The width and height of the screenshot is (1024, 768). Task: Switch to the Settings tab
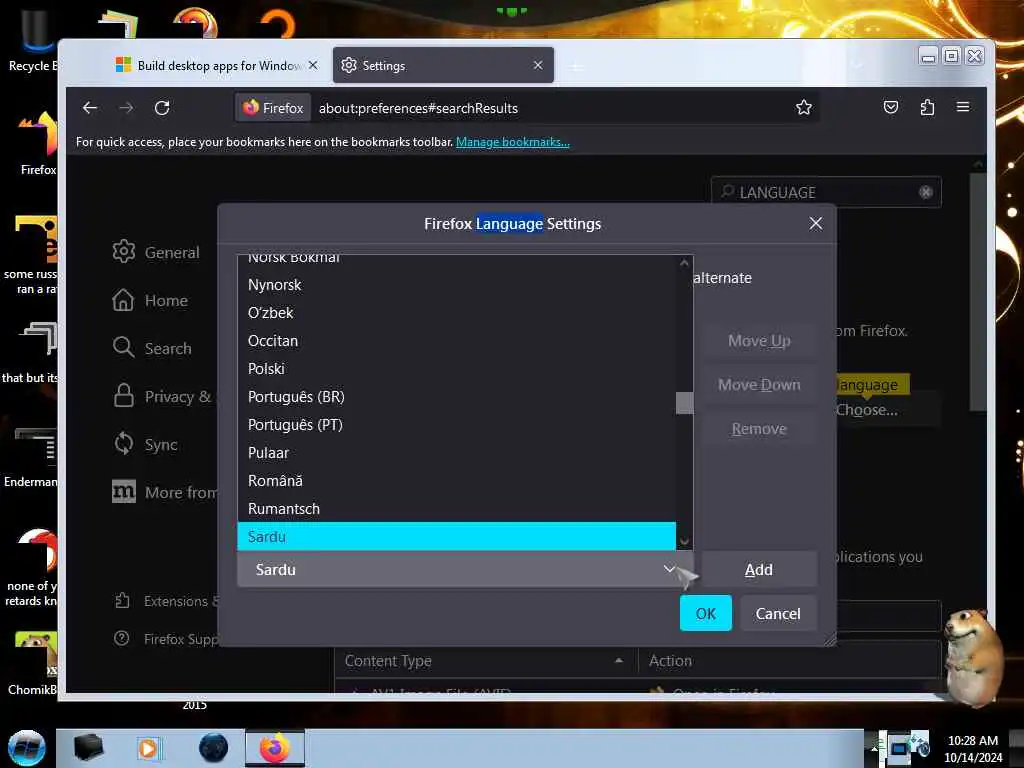pos(443,65)
